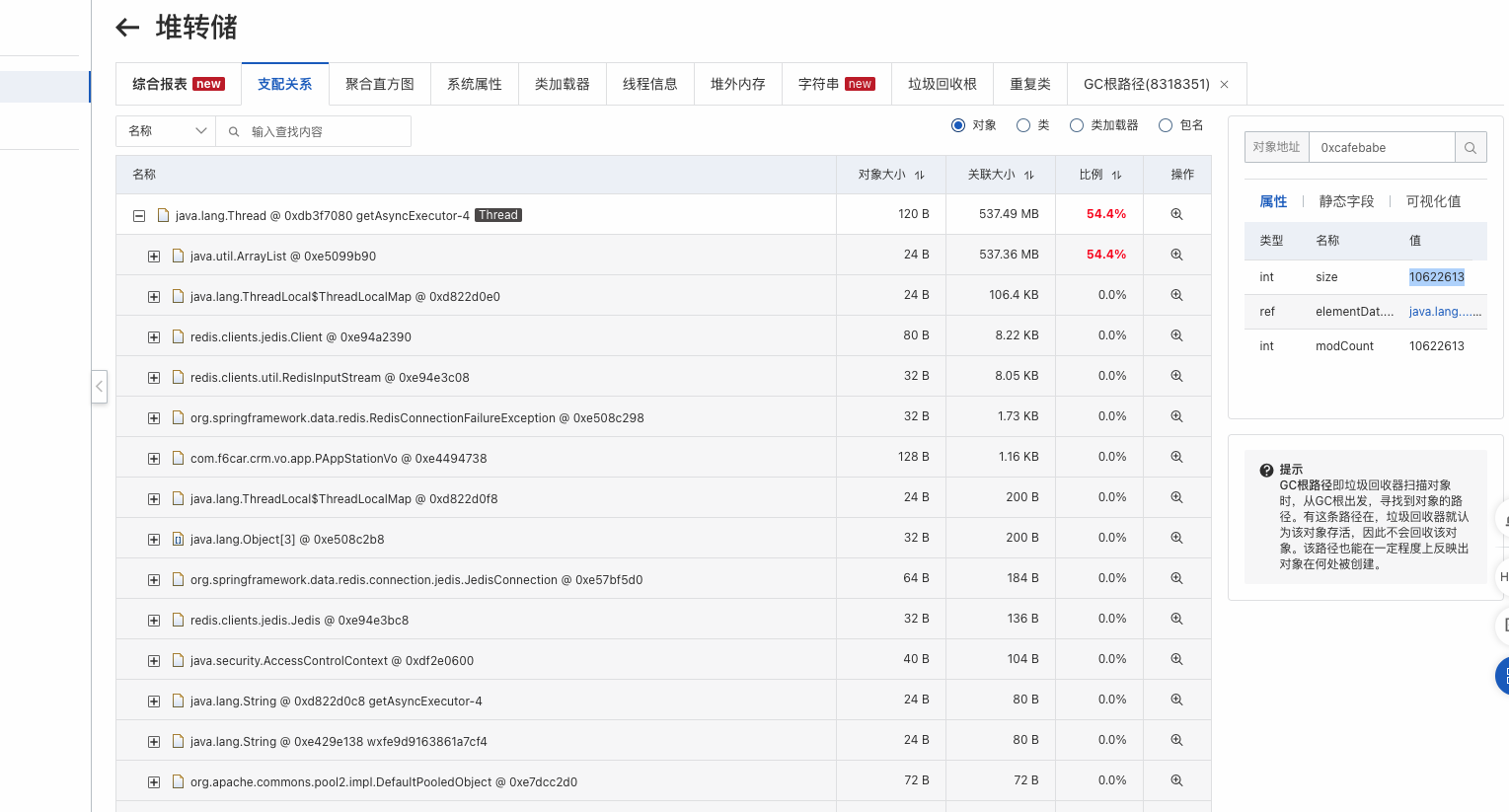Open the 名称 search field dropdown

166,131
